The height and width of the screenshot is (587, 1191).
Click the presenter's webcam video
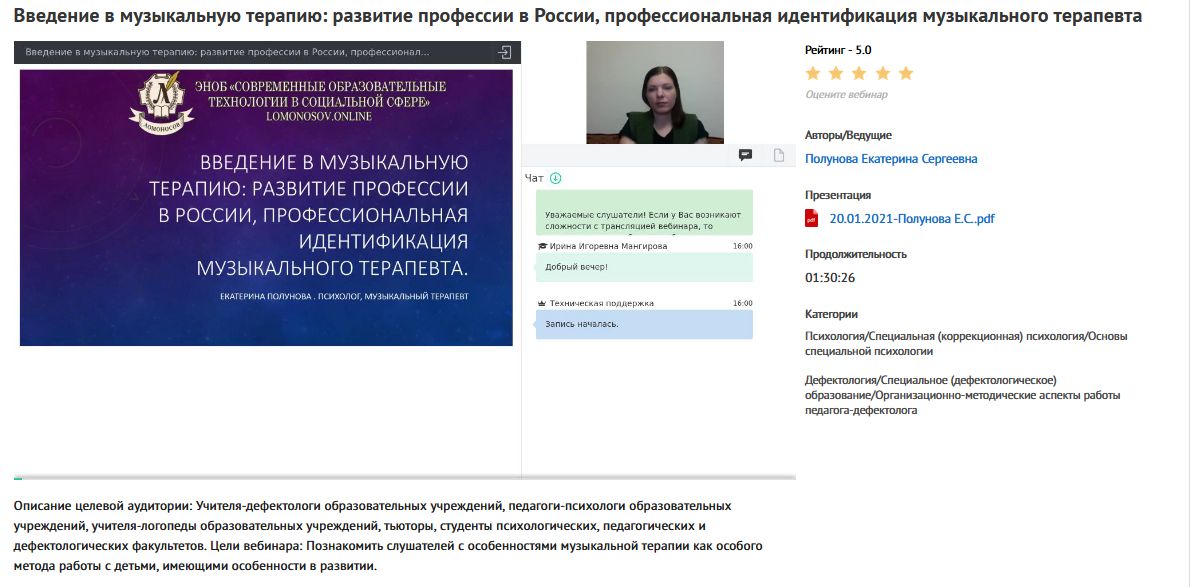[654, 92]
